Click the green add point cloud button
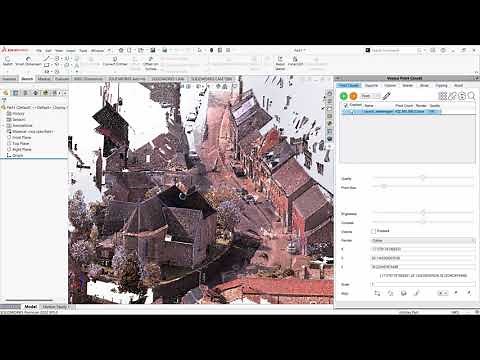This screenshot has width=480, height=360. 343,96
